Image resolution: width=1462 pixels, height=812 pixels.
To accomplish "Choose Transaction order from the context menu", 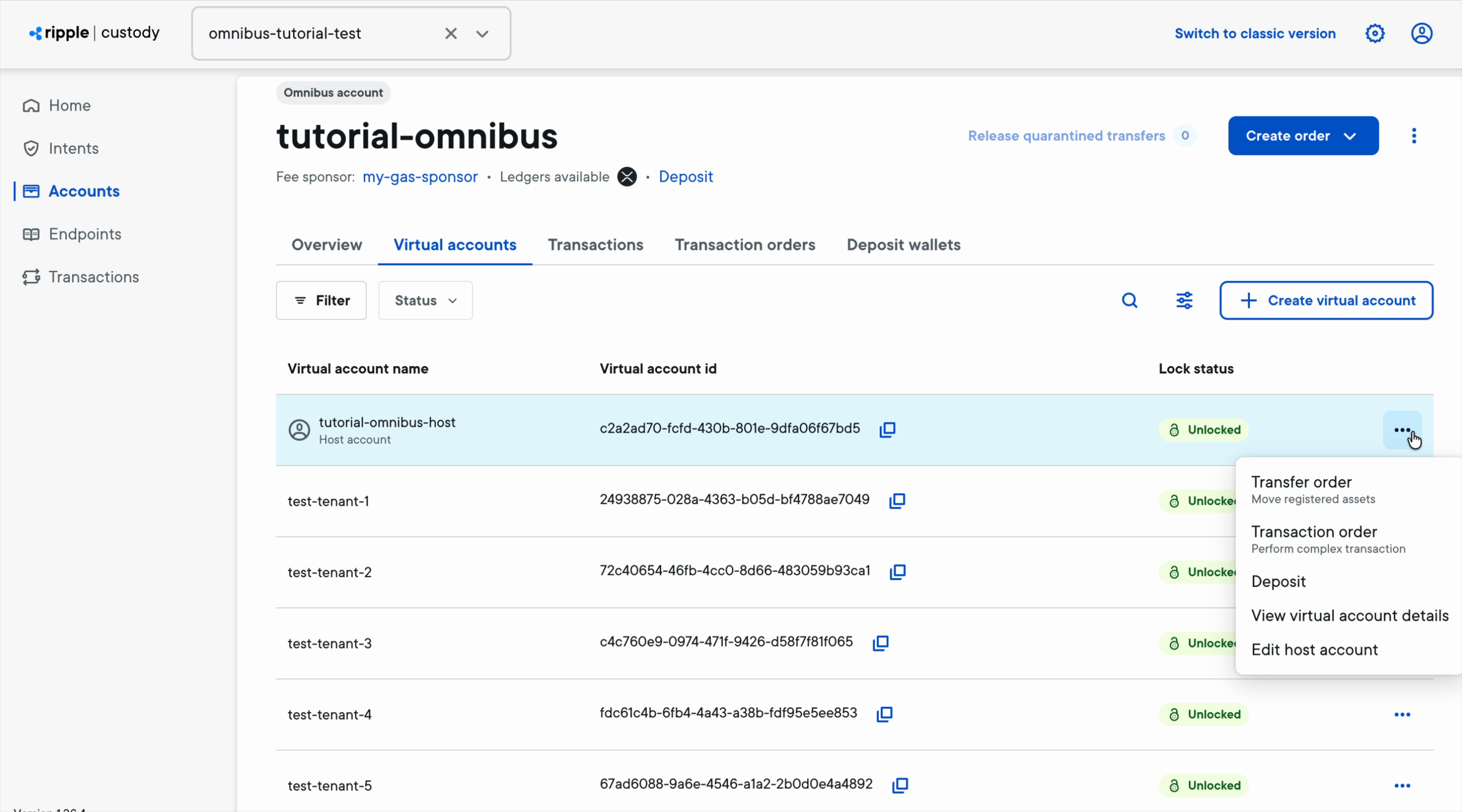I will 1348,539.
